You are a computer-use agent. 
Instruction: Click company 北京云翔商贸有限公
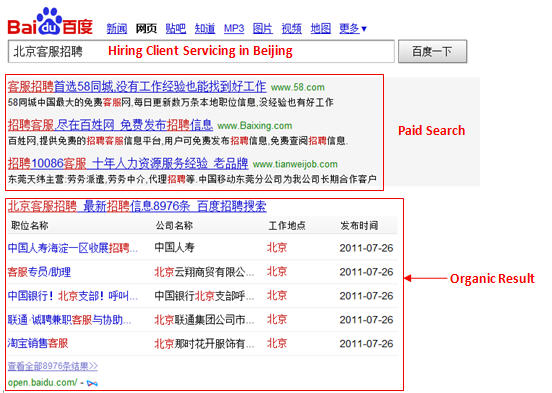(x=204, y=272)
